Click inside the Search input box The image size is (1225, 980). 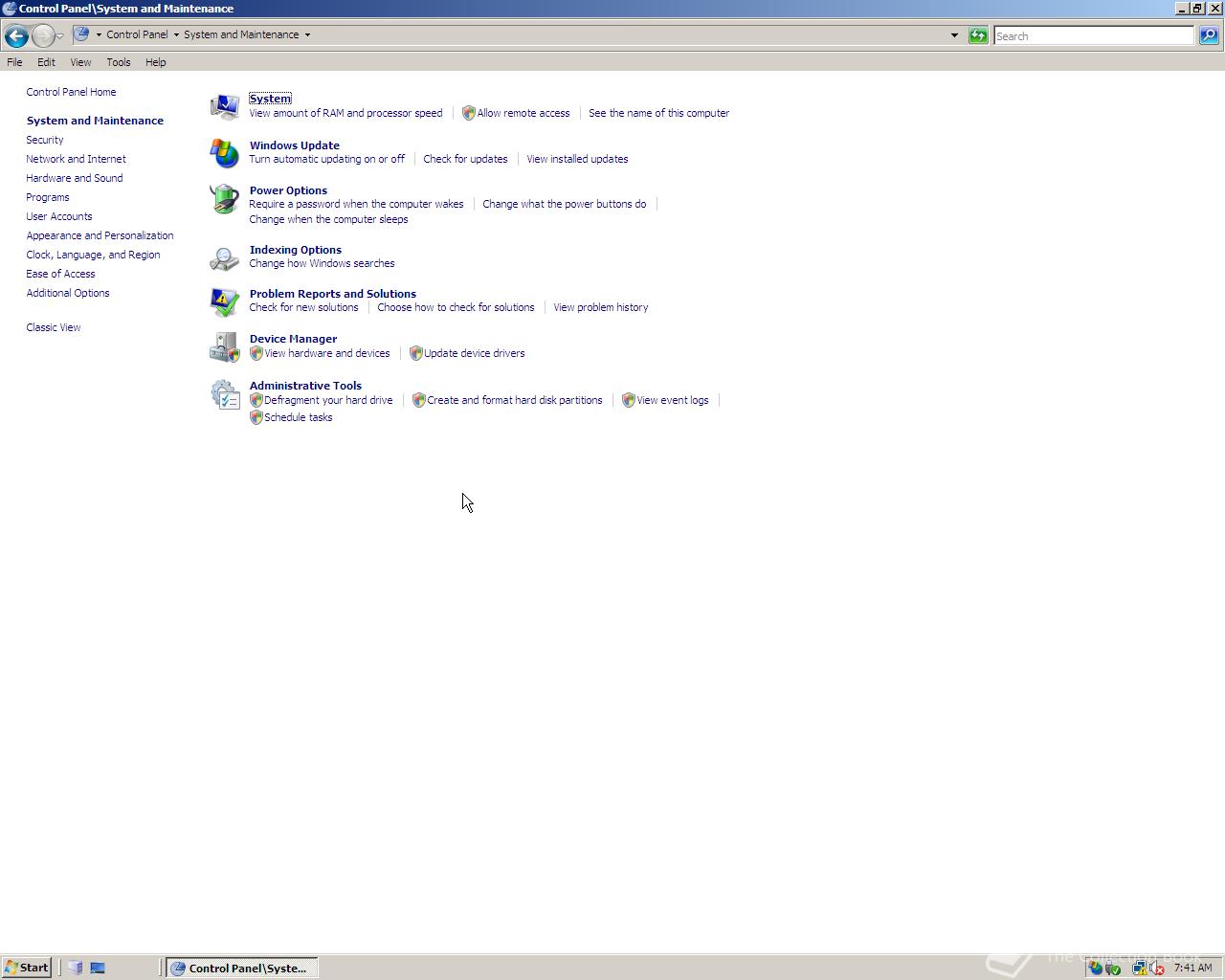pyautogui.click(x=1094, y=35)
